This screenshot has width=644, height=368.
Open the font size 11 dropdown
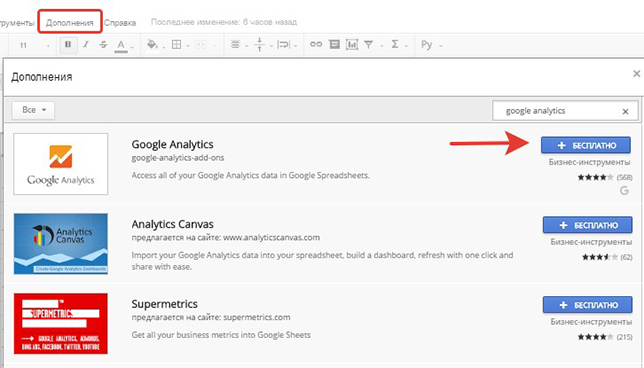pyautogui.click(x=34, y=45)
